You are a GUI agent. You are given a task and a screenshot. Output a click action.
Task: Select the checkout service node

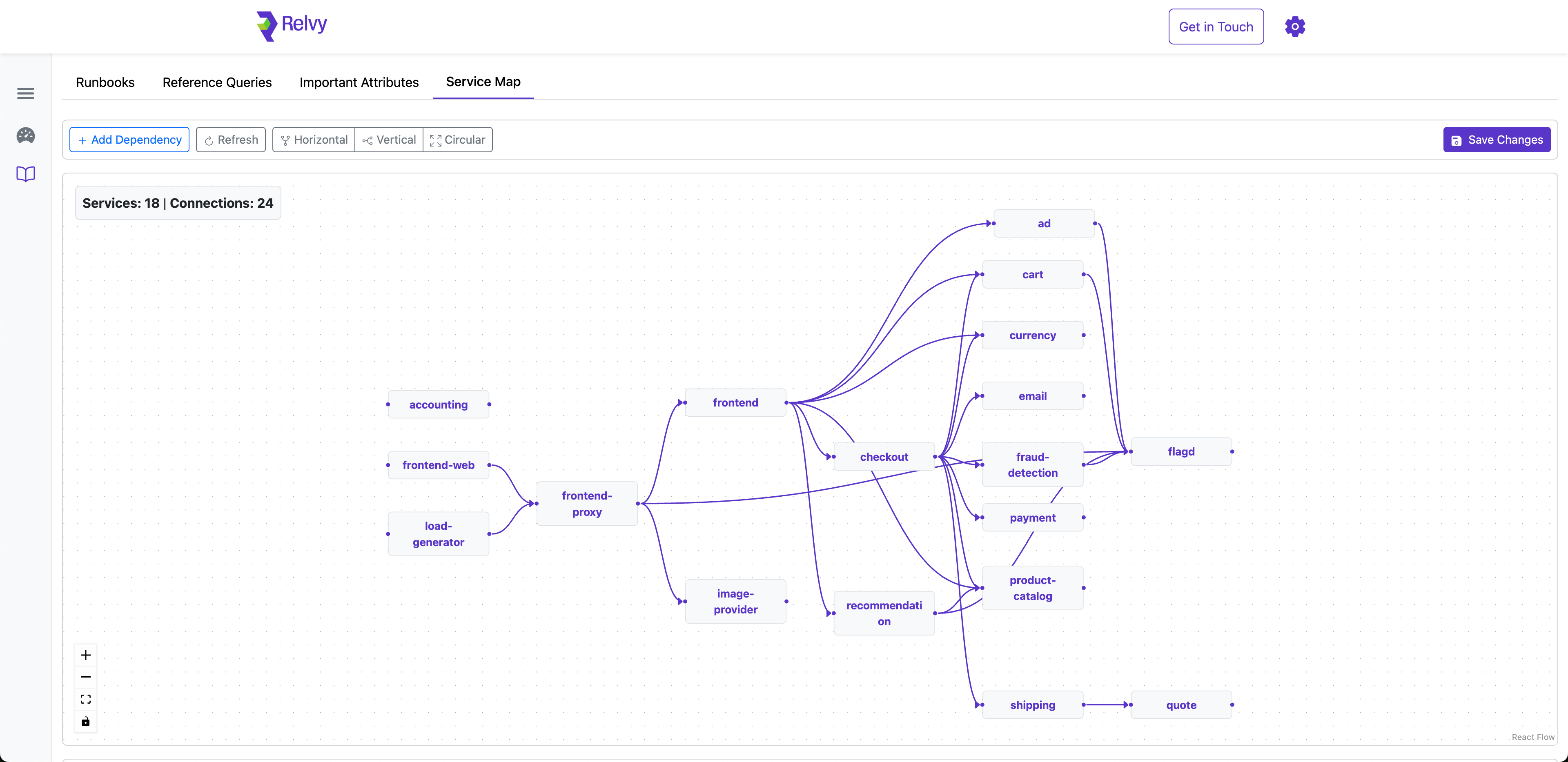tap(884, 456)
